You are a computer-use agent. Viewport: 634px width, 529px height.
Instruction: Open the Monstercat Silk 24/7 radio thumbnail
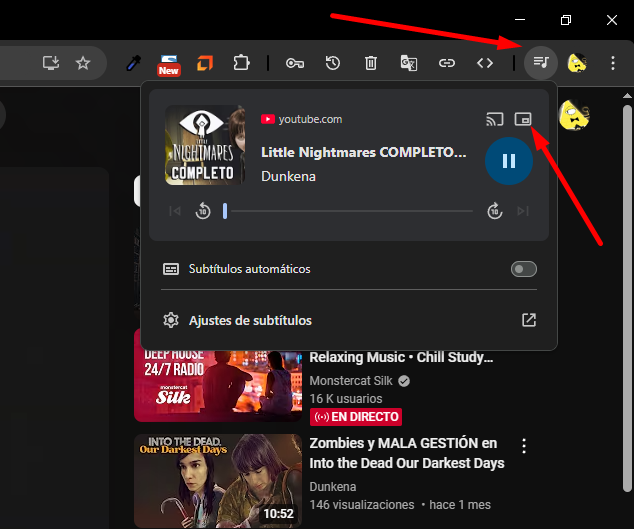click(x=218, y=386)
